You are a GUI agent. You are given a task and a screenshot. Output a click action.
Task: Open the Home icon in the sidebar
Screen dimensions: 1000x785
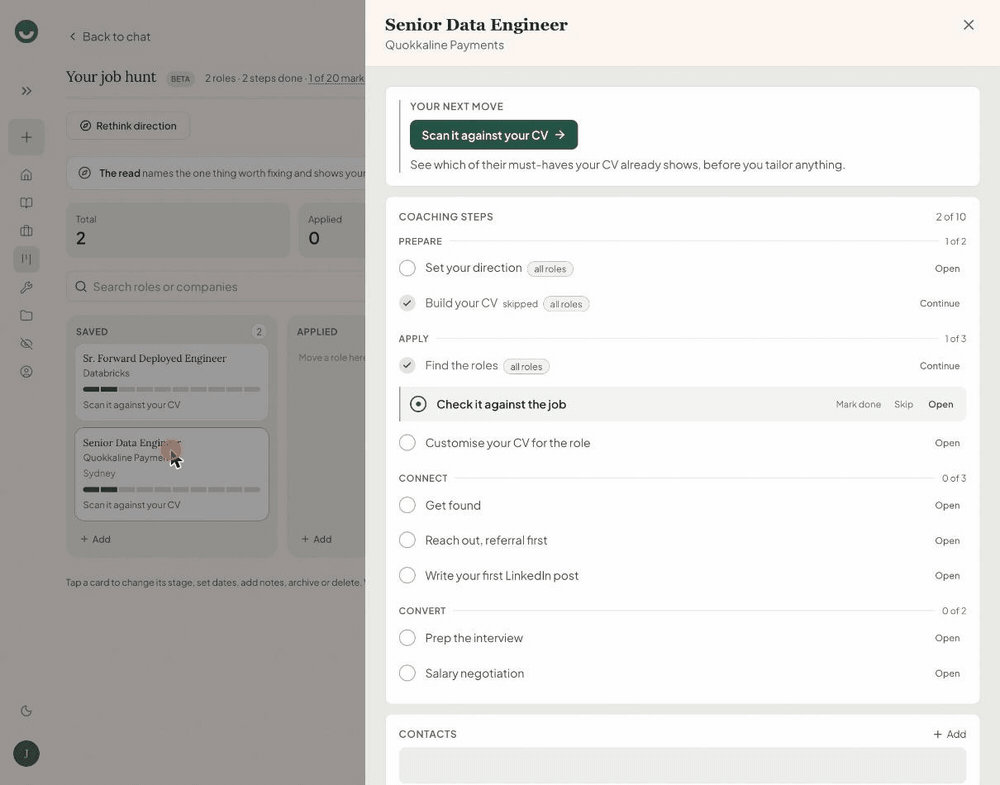tap(26, 175)
